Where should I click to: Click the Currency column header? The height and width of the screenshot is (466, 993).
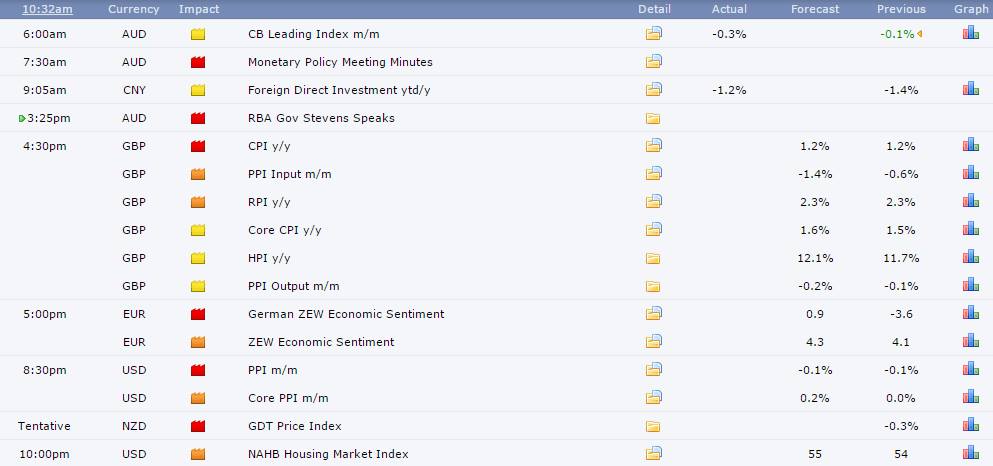tap(134, 9)
